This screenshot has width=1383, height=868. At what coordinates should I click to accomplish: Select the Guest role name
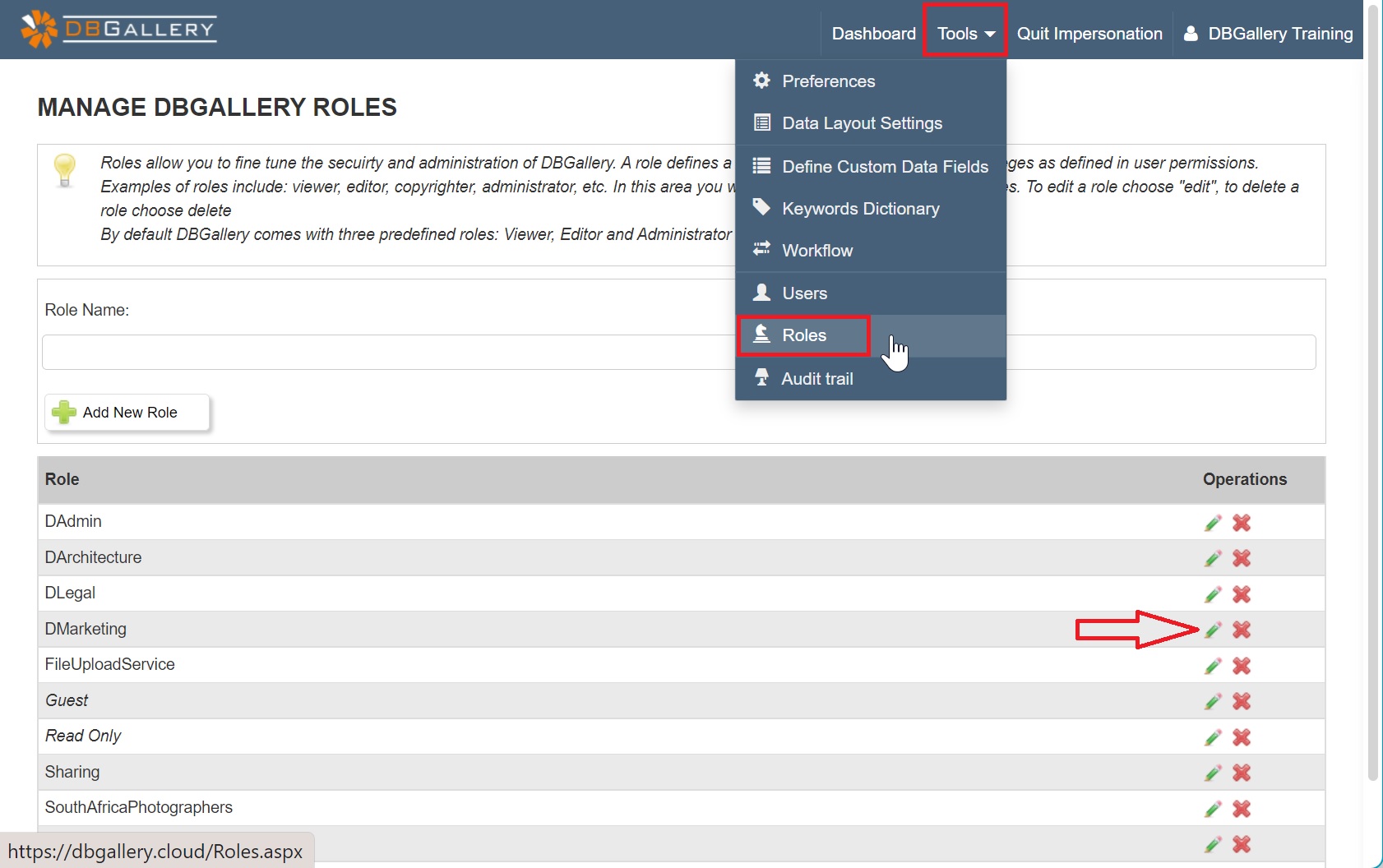(67, 700)
